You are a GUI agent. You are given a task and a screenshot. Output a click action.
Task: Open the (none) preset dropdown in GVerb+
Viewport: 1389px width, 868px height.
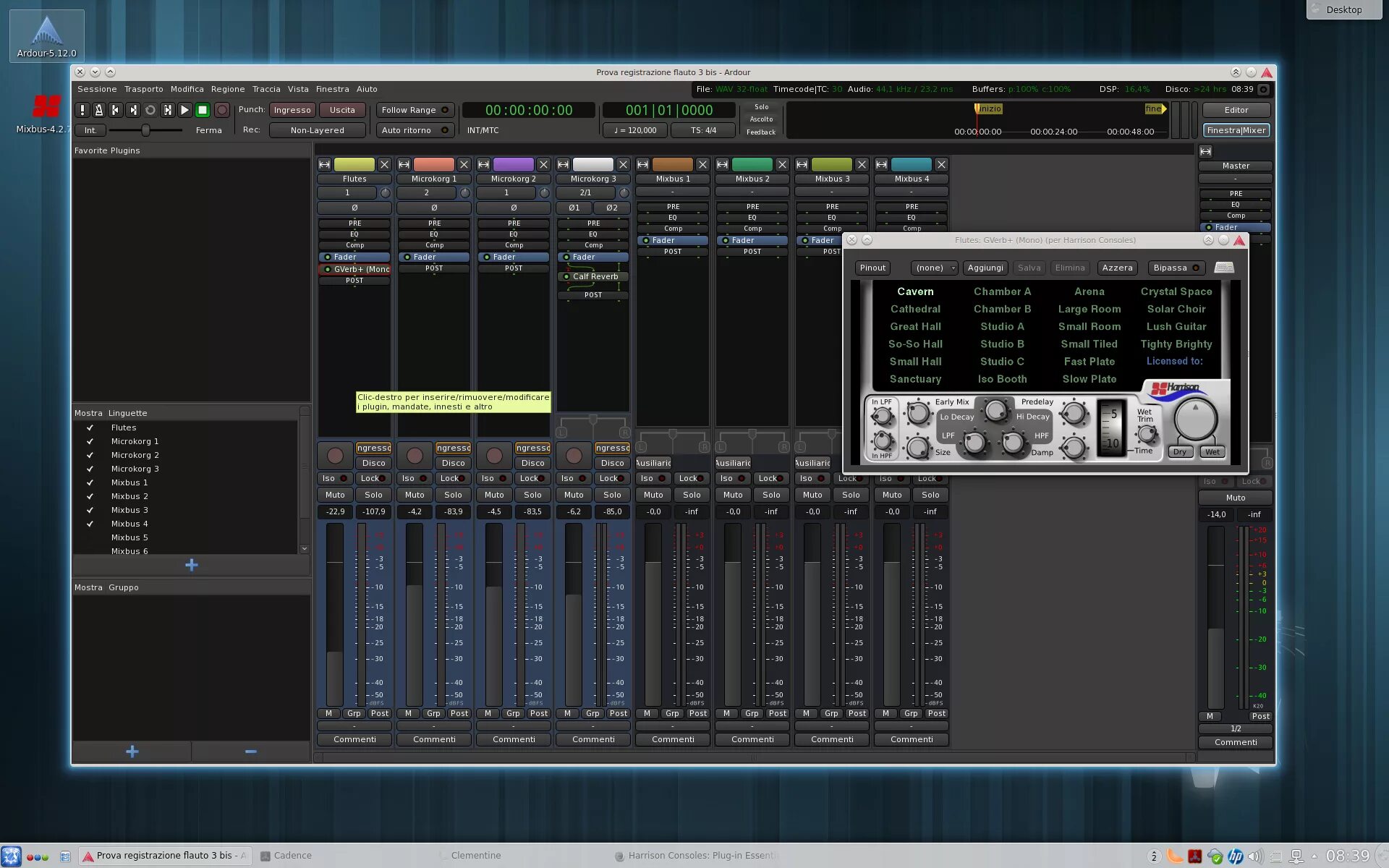[x=934, y=268]
